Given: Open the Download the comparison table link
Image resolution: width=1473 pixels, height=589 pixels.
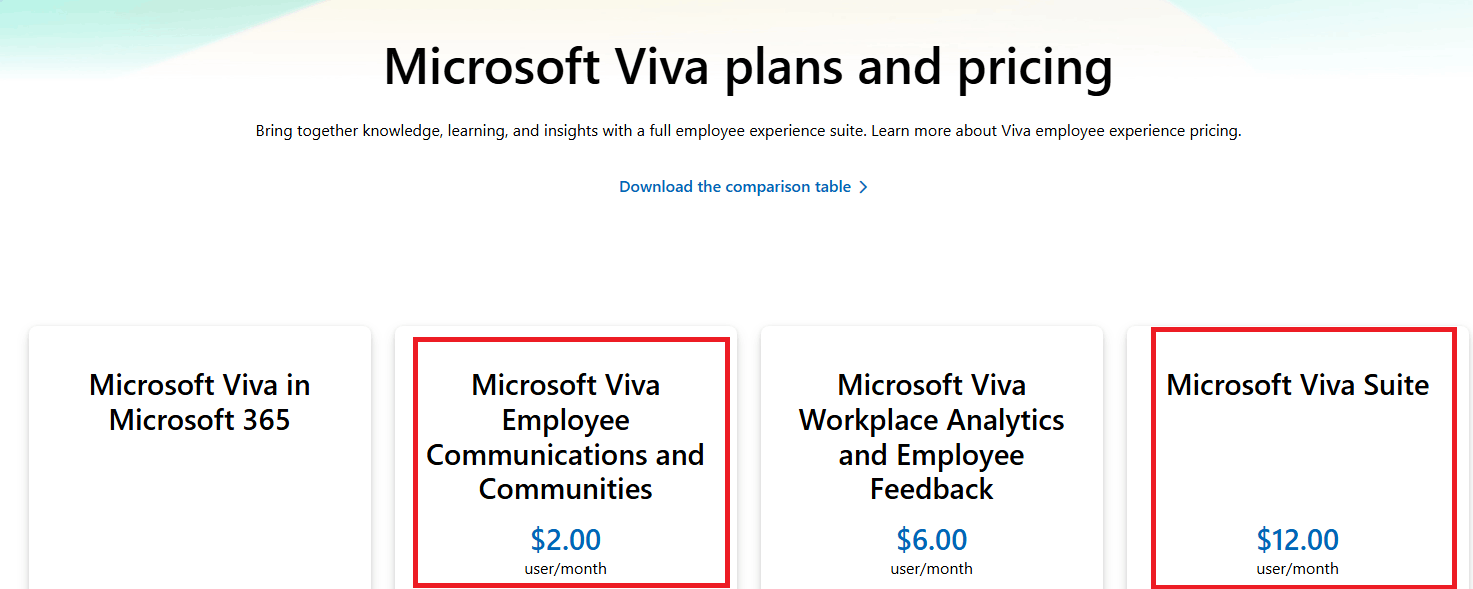Looking at the screenshot, I should tap(736, 186).
